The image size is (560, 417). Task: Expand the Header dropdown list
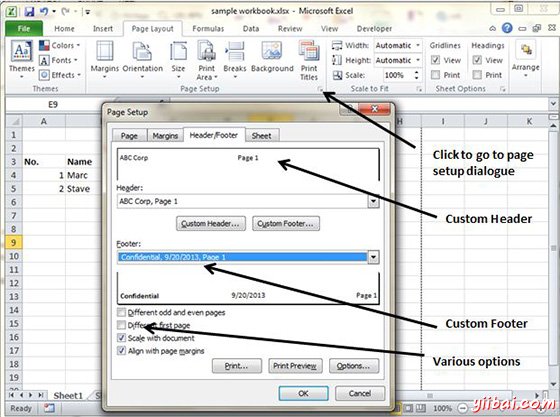(x=373, y=201)
